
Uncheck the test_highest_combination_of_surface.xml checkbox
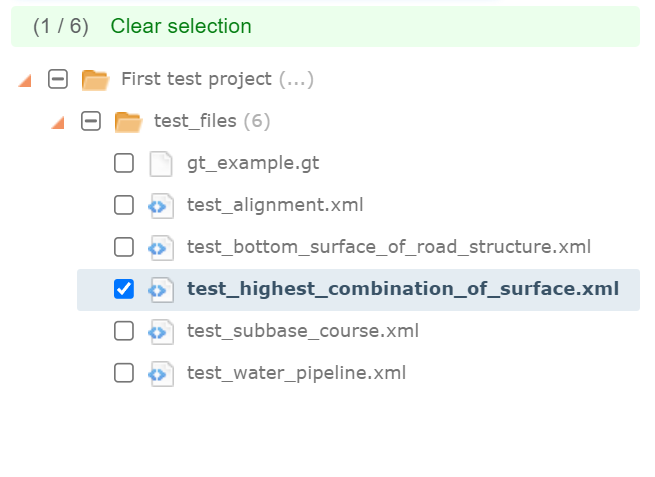pos(124,290)
